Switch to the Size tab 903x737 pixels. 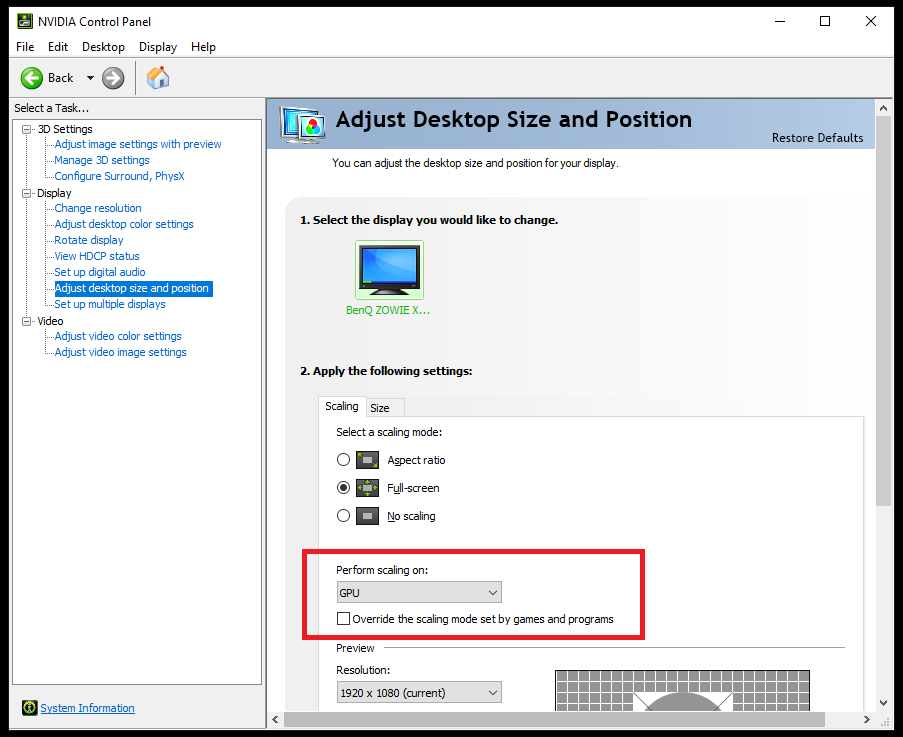pyautogui.click(x=380, y=408)
